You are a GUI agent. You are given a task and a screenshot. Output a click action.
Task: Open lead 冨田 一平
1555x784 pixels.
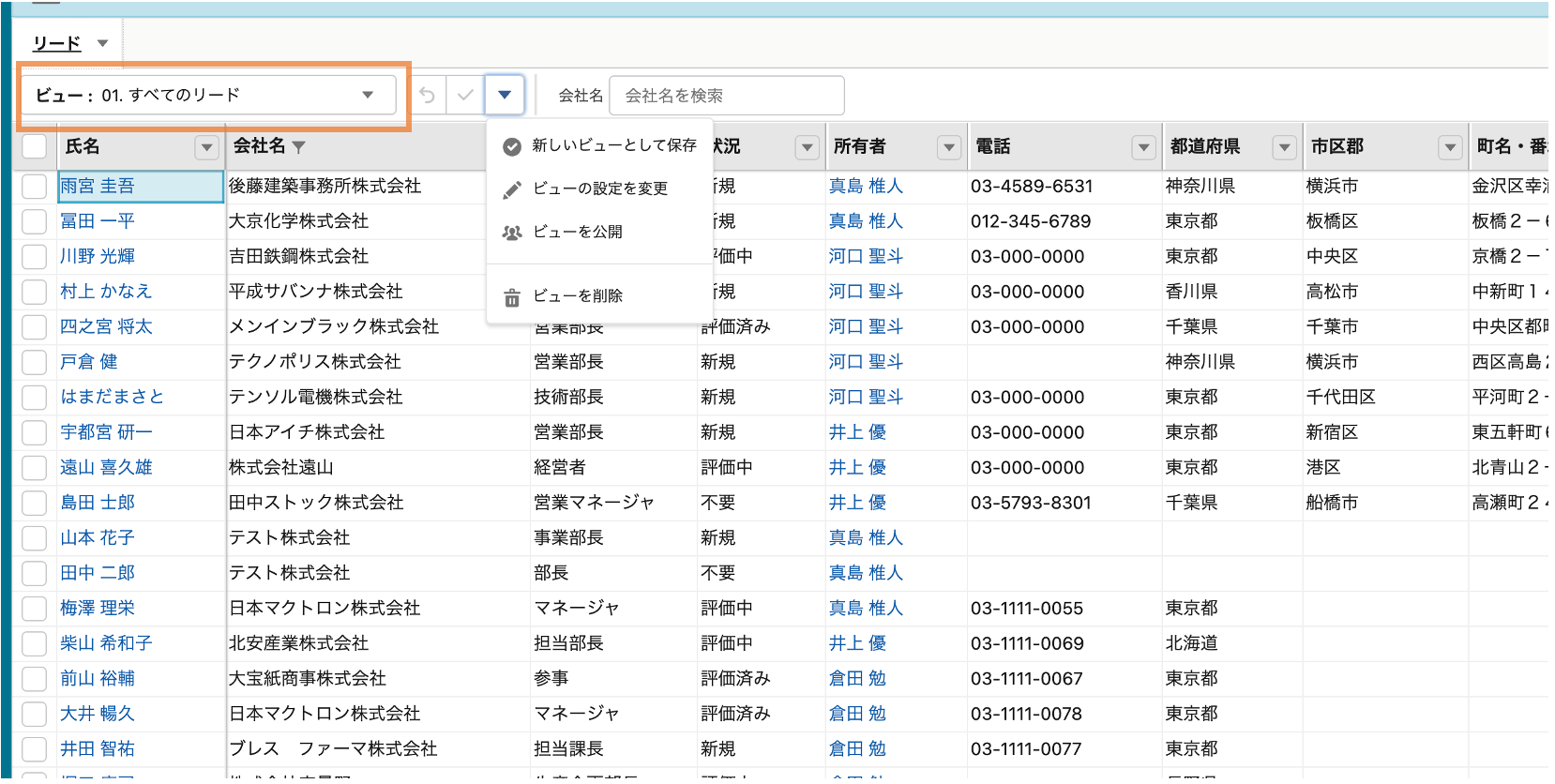tap(98, 221)
